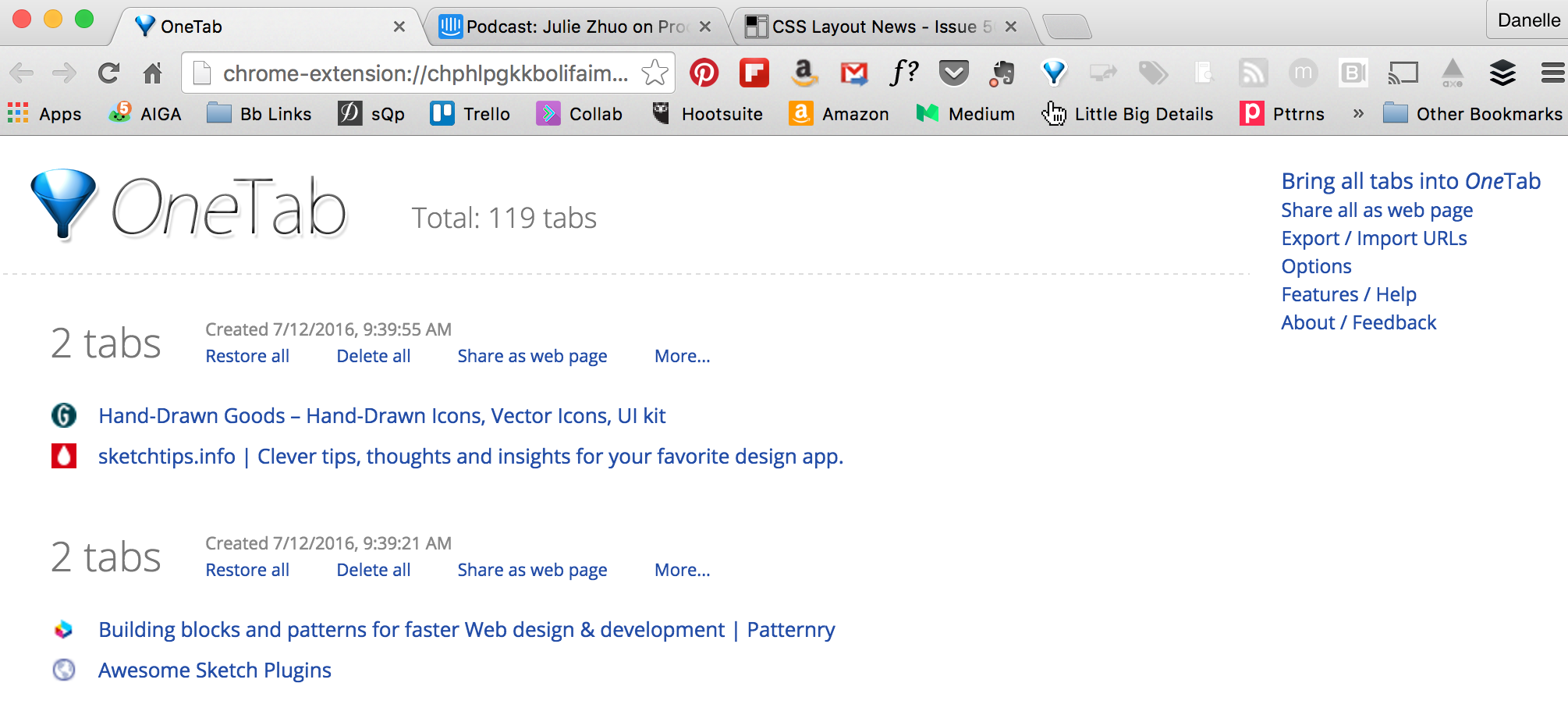This screenshot has width=1568, height=715.
Task: Open the Gmail checker extension icon
Action: [x=854, y=73]
